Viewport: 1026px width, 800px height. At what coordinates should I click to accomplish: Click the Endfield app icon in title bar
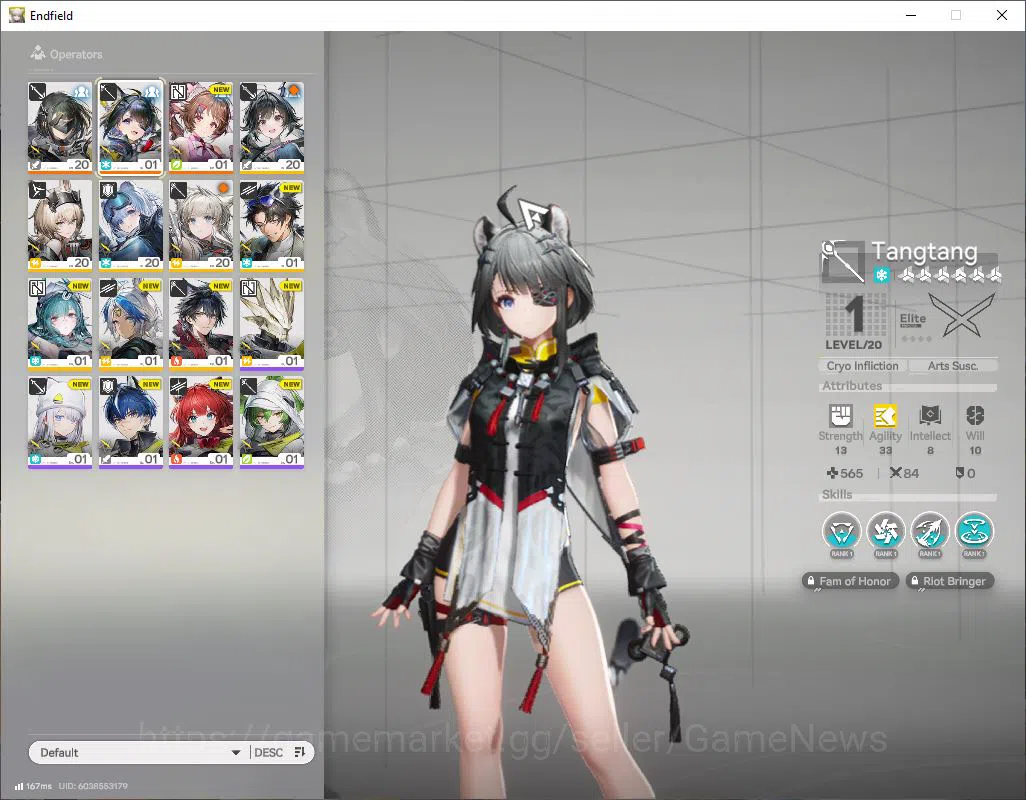pyautogui.click(x=16, y=15)
